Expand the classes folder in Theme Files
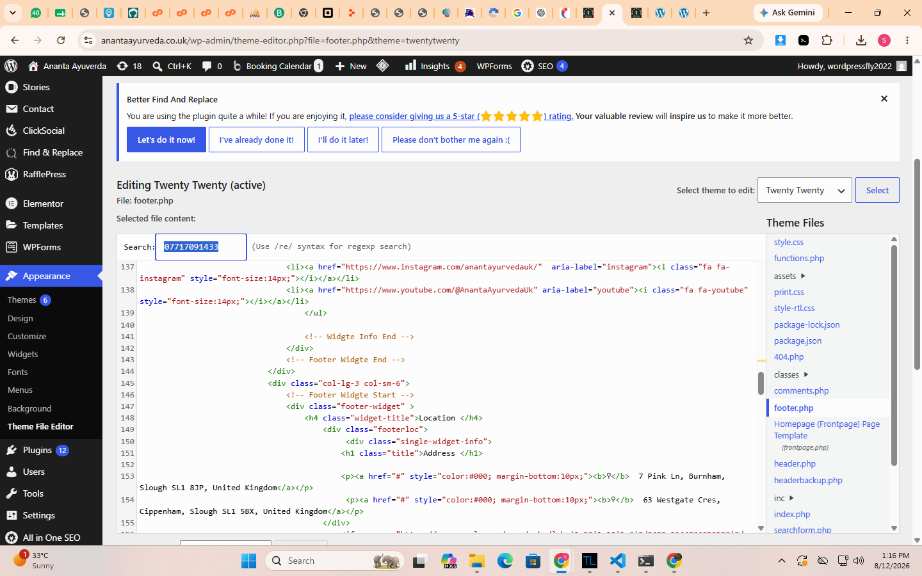Viewport: 922px width, 576px height. point(791,374)
